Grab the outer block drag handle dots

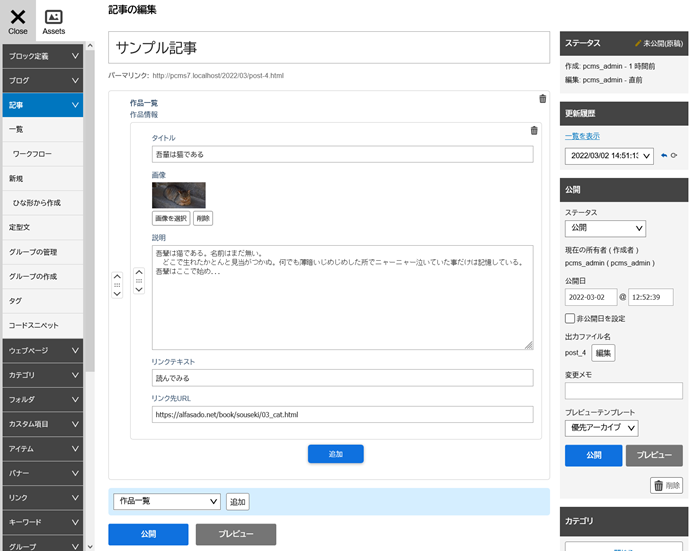point(117,285)
